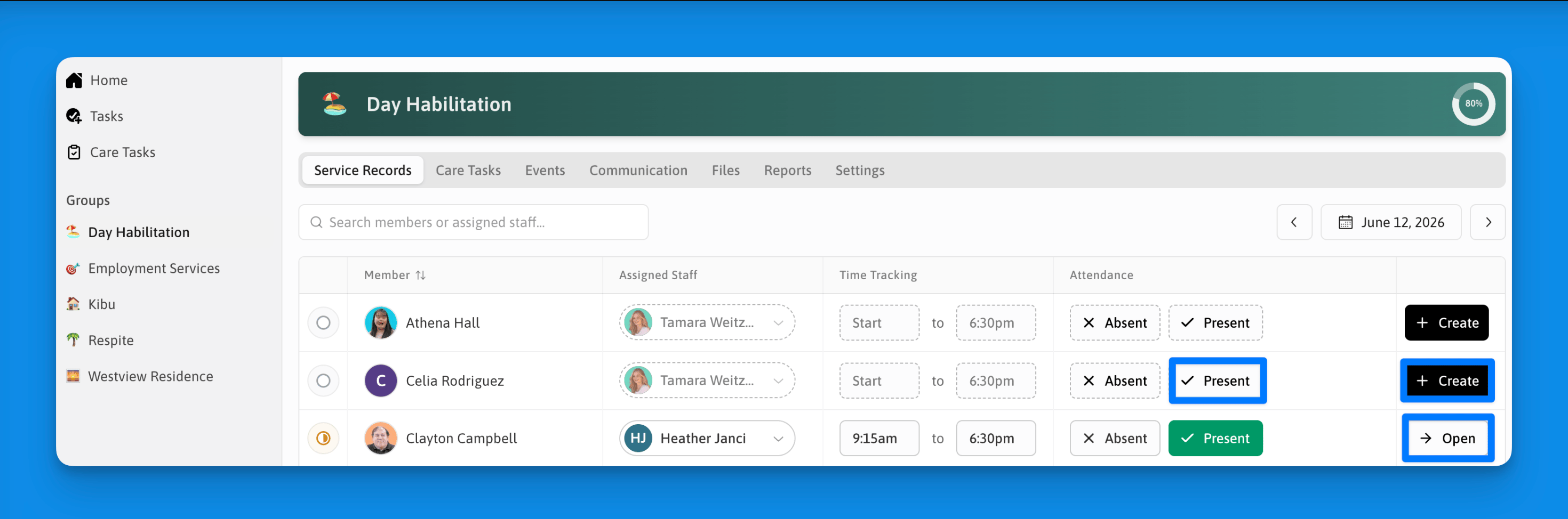Screen dimensions: 1568x519
Task: Click Tamara Weitz photo in Celia Rodriguez row
Action: coord(638,380)
